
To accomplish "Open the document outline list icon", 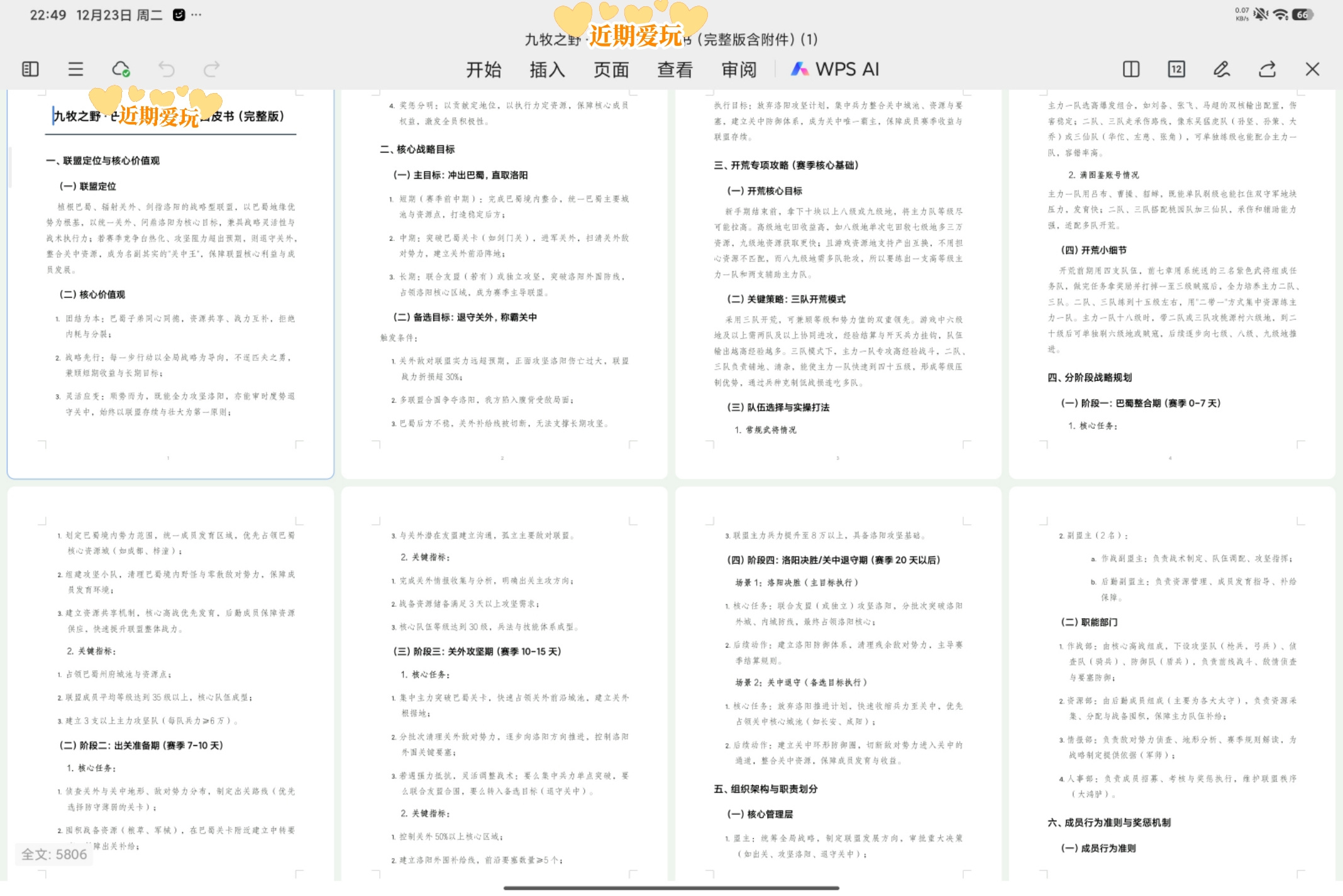I will (x=75, y=69).
